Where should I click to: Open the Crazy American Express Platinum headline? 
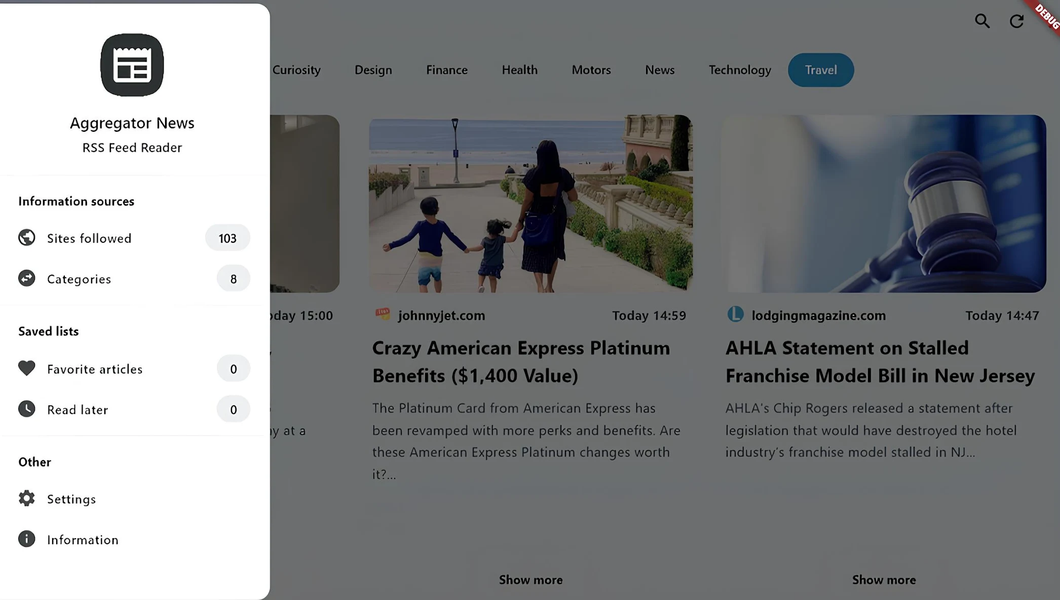point(521,361)
